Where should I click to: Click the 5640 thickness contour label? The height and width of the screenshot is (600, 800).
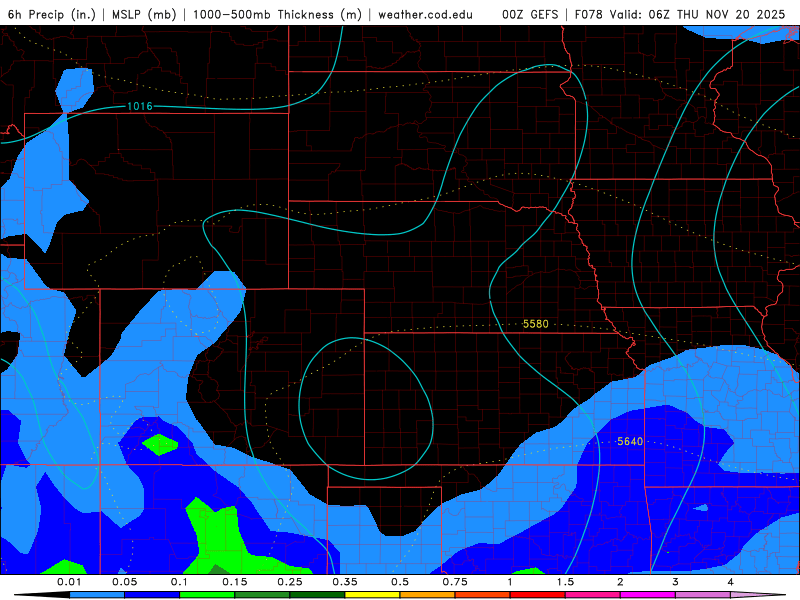(630, 441)
